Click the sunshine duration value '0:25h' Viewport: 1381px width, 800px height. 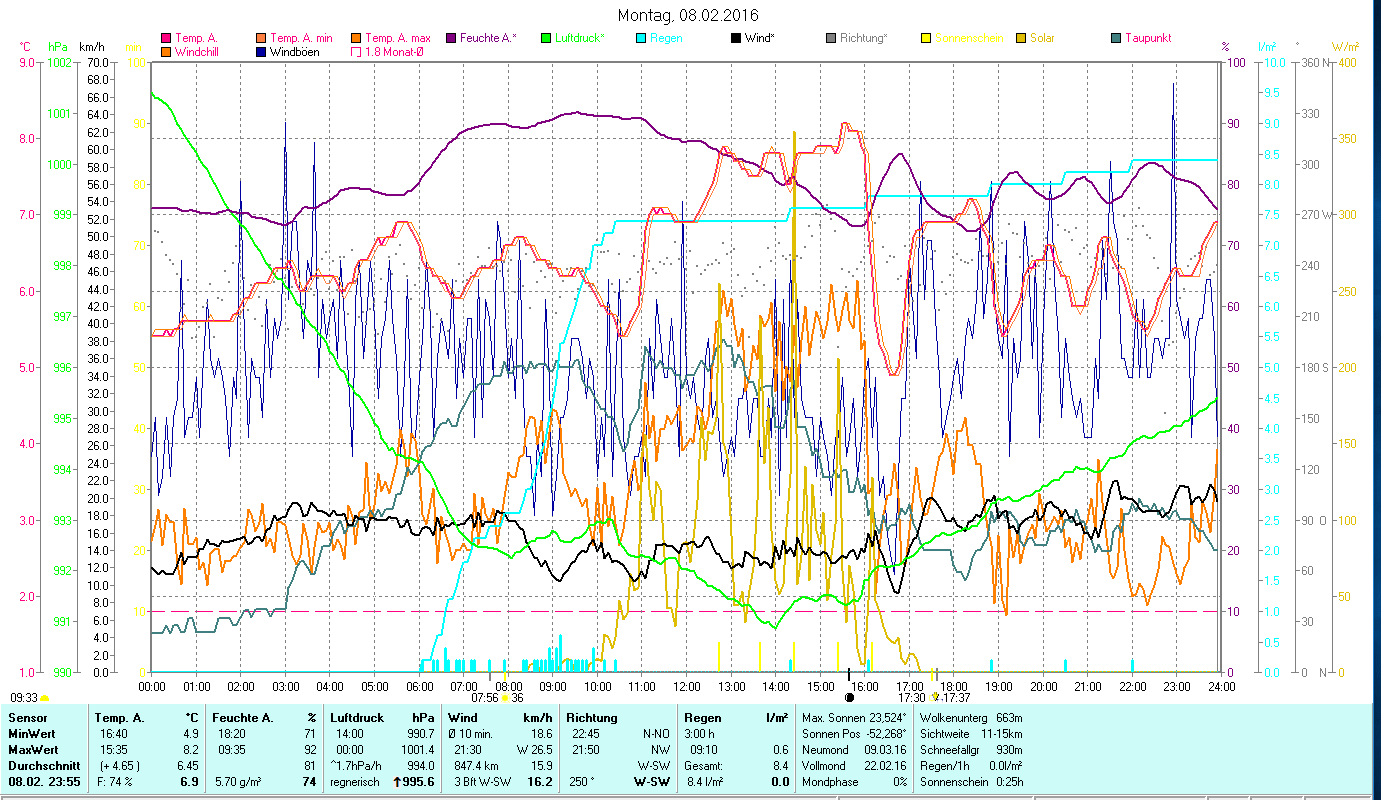coord(1011,782)
